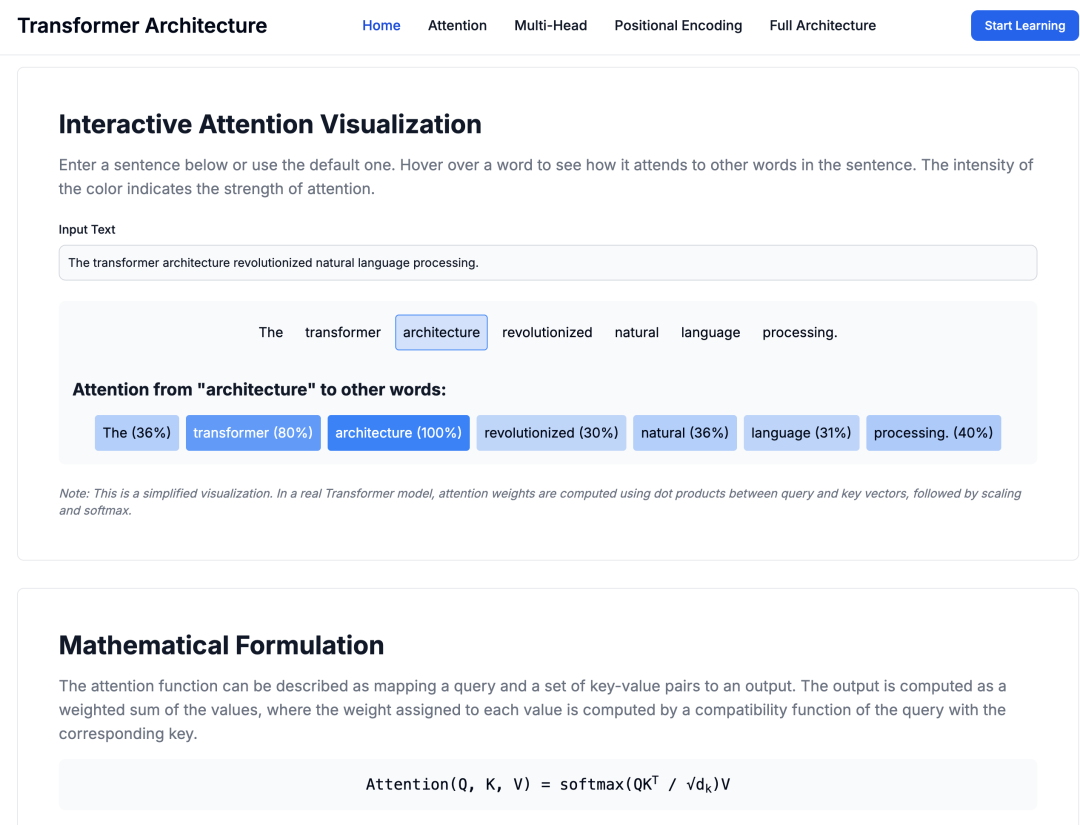Select the word token "The"

[x=271, y=332]
